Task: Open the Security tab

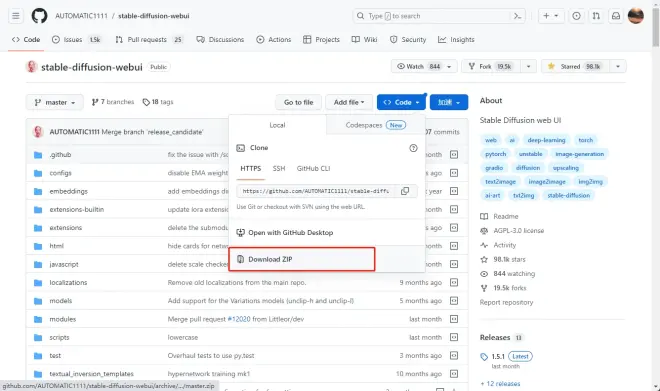Action: [408, 40]
